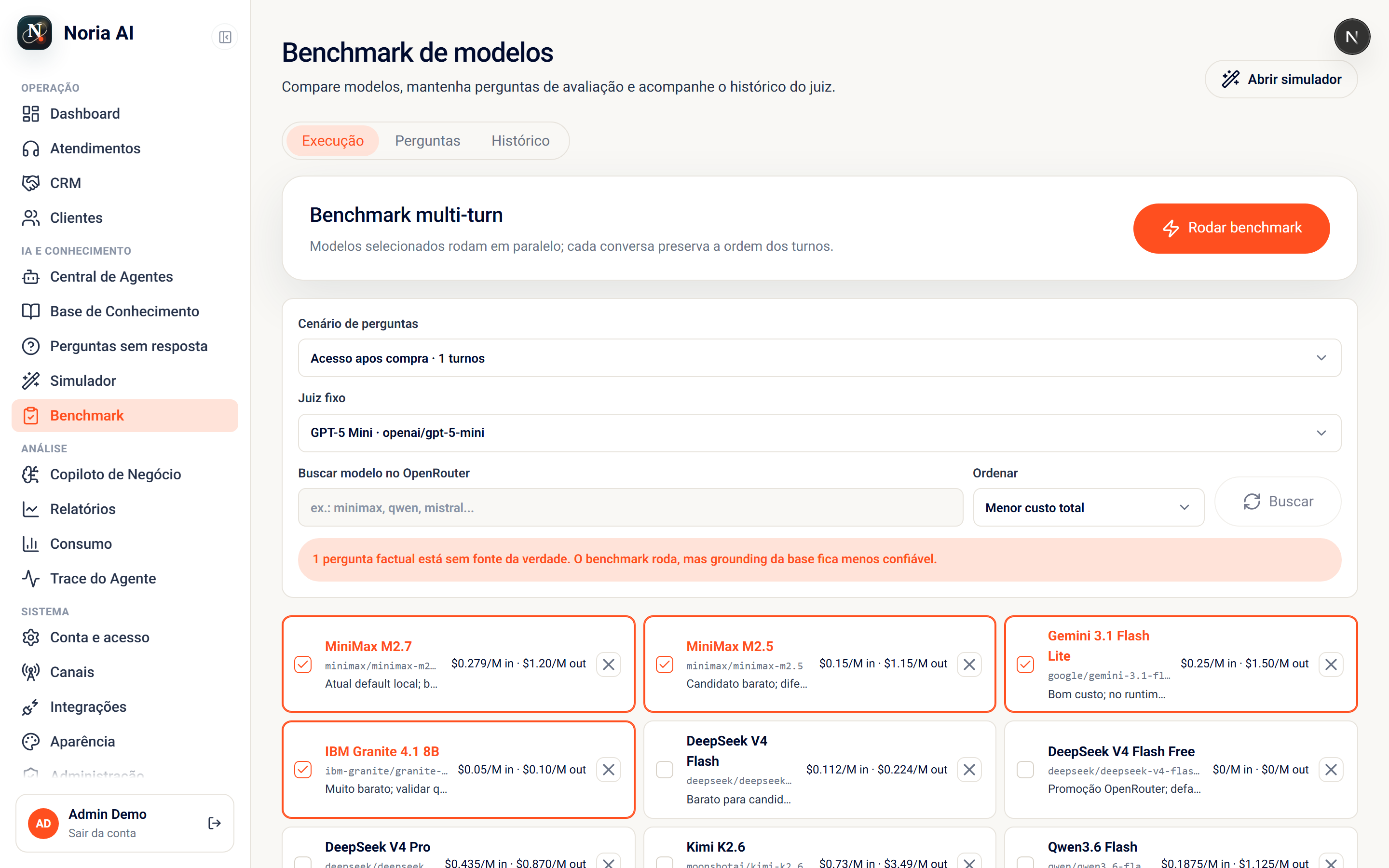The image size is (1389, 868).
Task: Check the DeepSeek V4 Flash checkbox
Action: [665, 769]
